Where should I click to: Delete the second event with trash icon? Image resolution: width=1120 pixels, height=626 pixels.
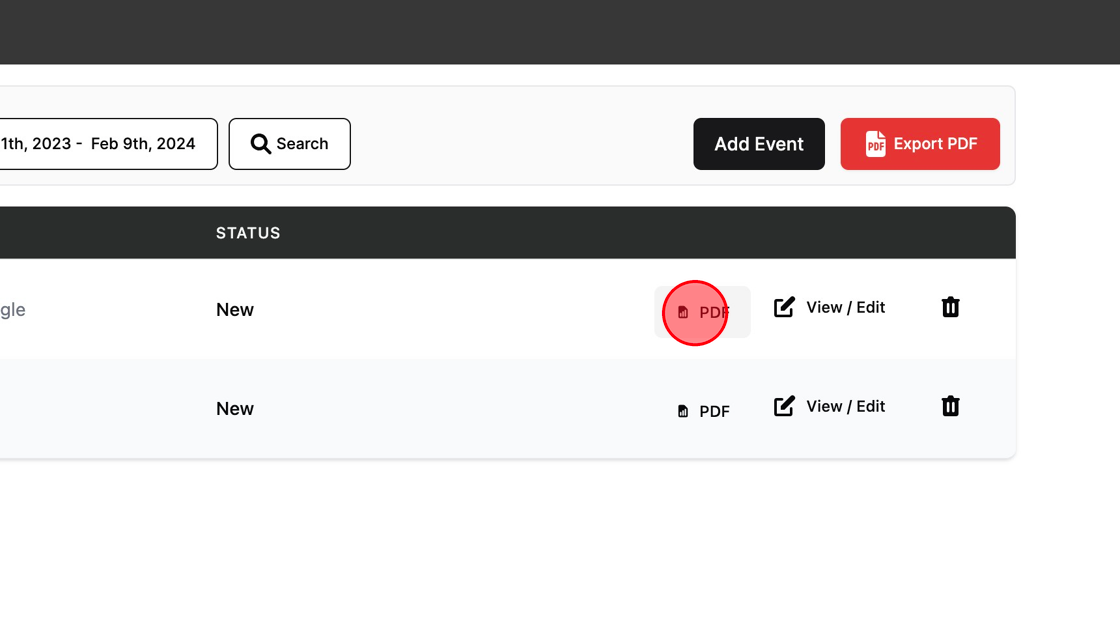coord(950,406)
